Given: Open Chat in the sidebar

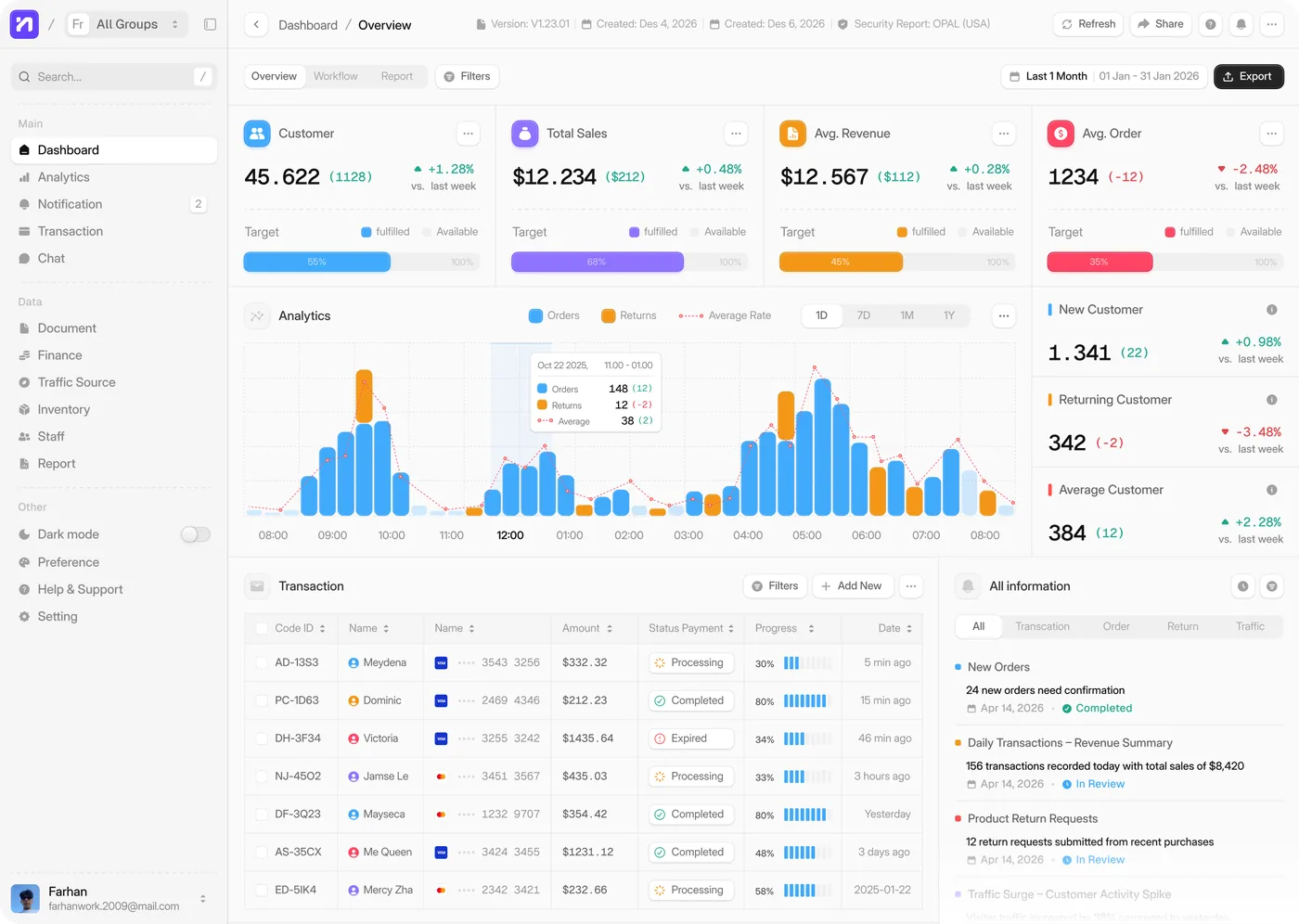Looking at the screenshot, I should (114, 258).
